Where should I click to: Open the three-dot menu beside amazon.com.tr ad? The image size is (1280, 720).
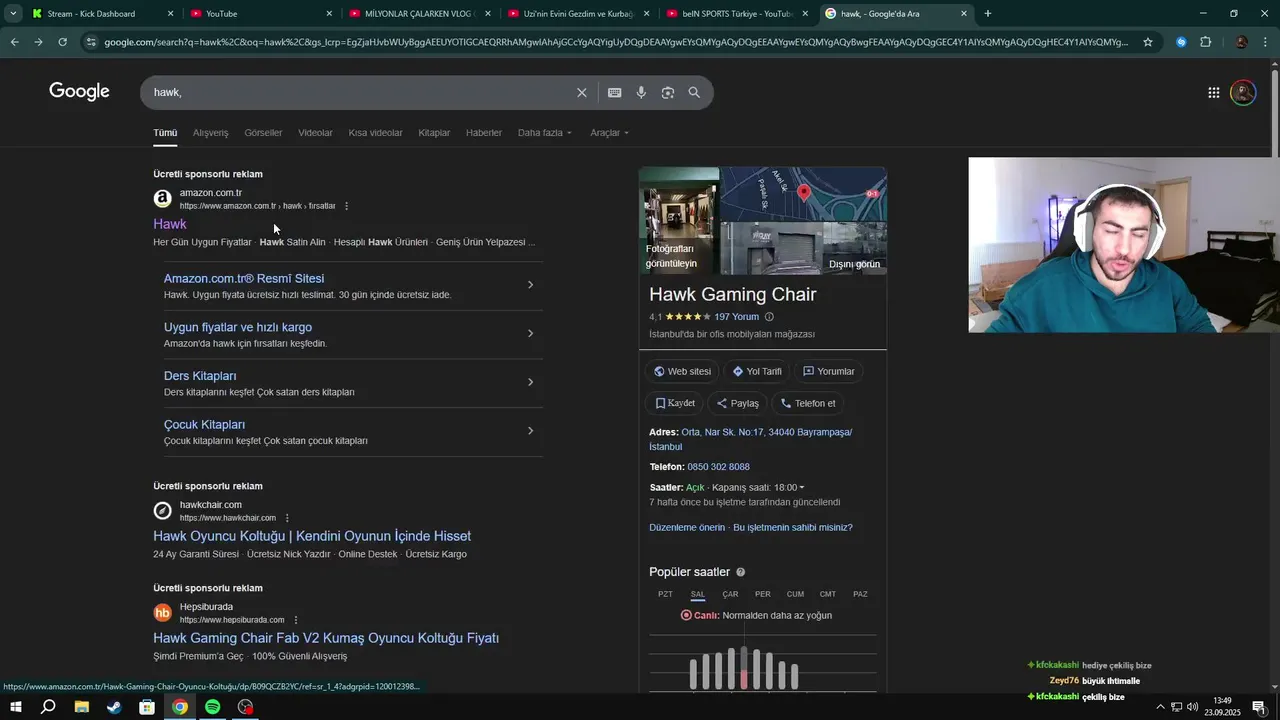click(347, 206)
